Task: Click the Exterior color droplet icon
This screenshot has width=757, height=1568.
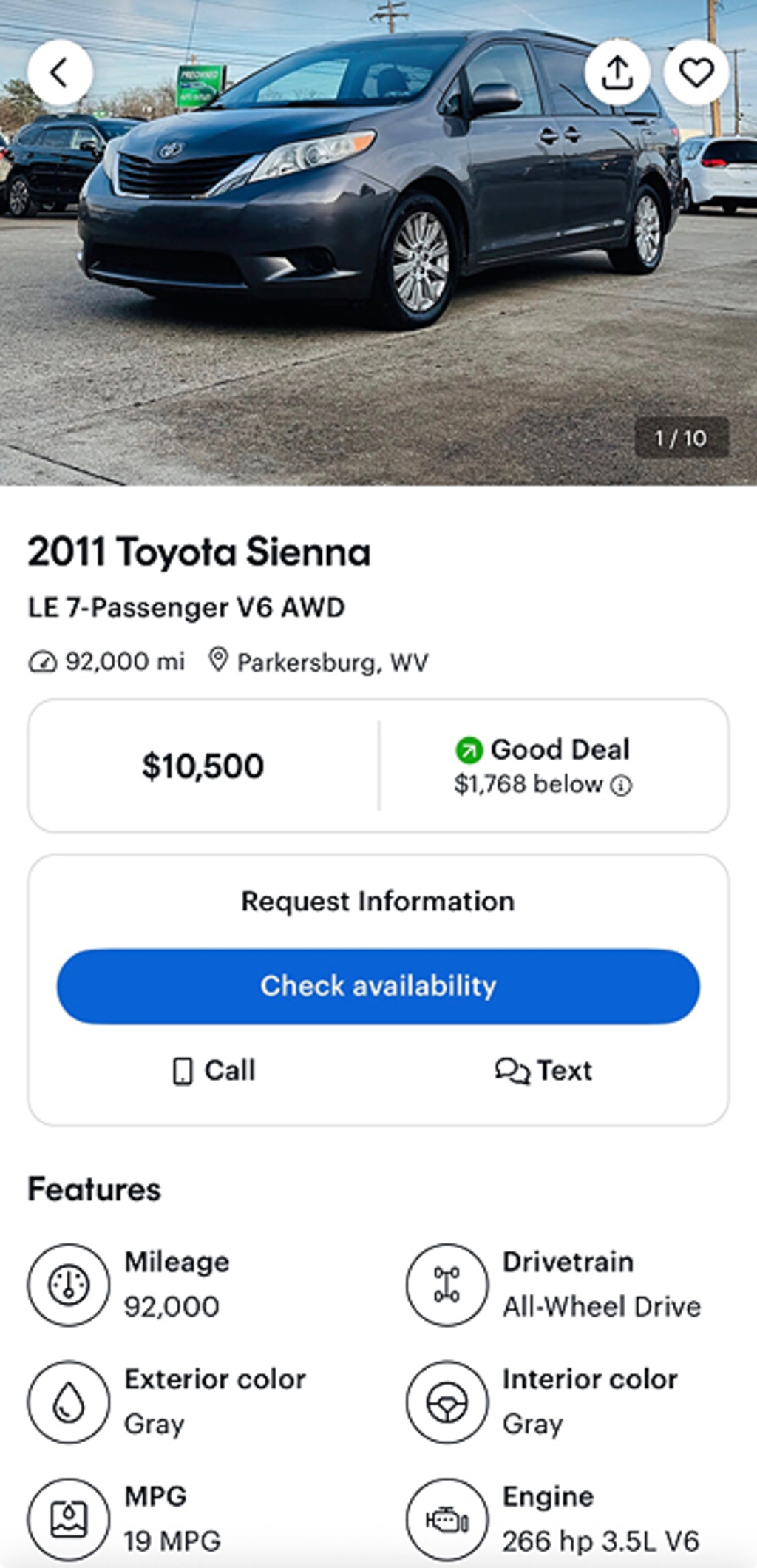Action: click(69, 1402)
